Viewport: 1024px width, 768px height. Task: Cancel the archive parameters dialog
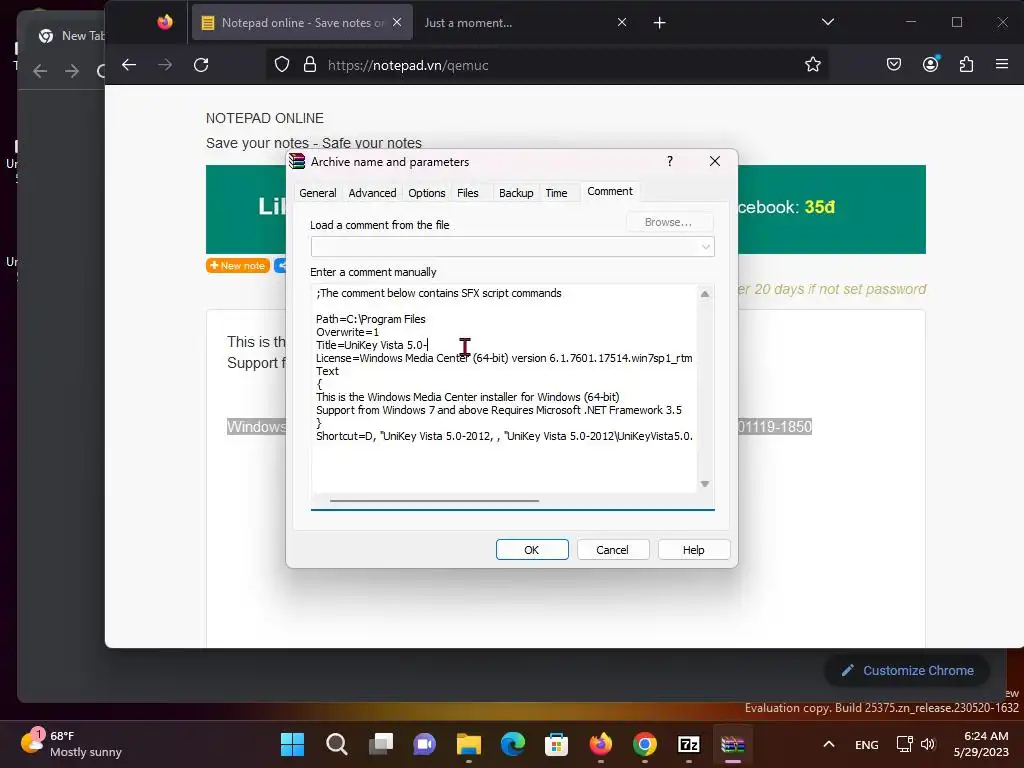[x=612, y=550]
